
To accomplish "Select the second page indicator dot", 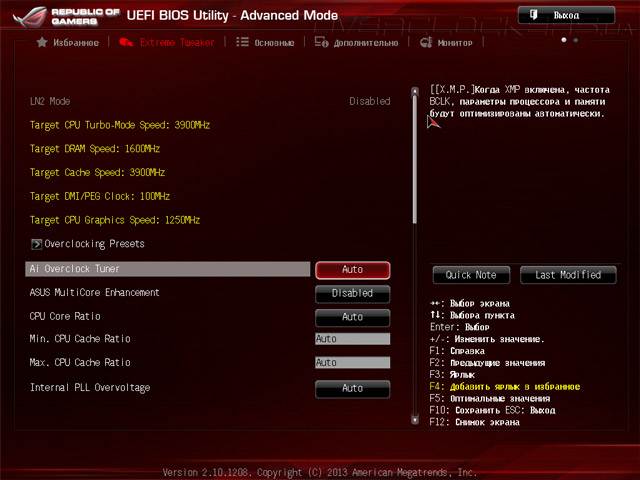I will click(576, 40).
